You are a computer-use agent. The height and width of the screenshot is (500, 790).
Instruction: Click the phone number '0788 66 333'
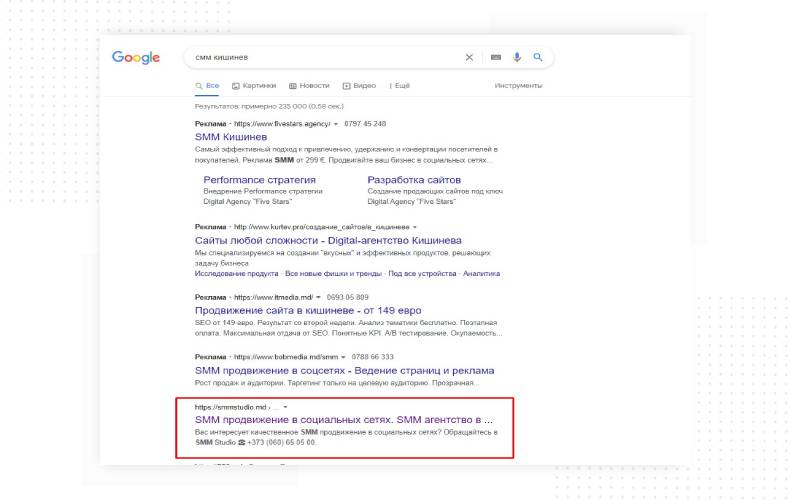click(373, 357)
